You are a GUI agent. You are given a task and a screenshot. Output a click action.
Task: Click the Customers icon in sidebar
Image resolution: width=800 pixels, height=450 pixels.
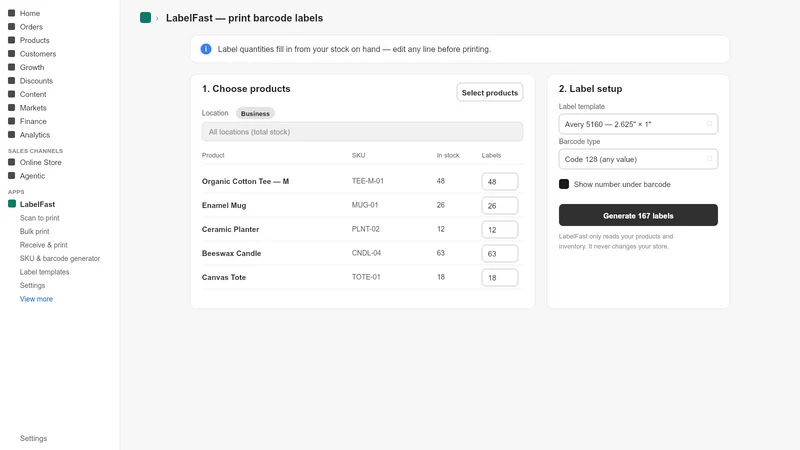click(x=11, y=54)
